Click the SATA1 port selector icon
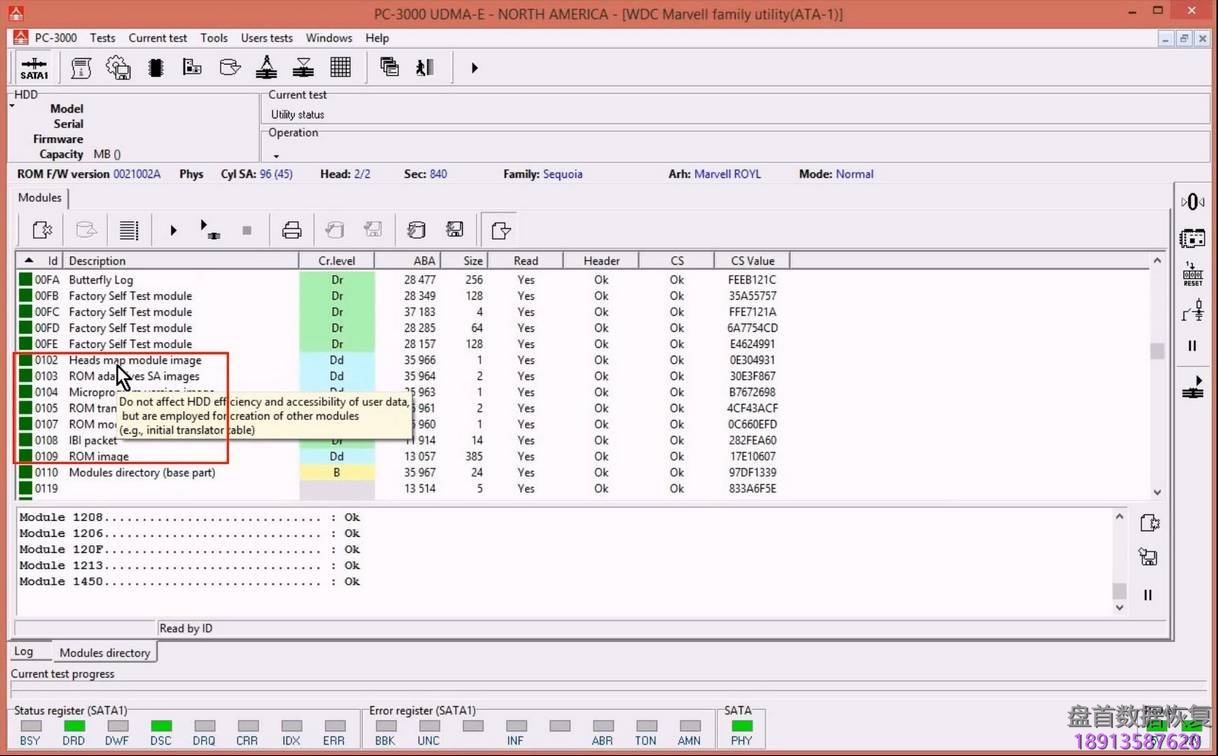 tap(34, 68)
